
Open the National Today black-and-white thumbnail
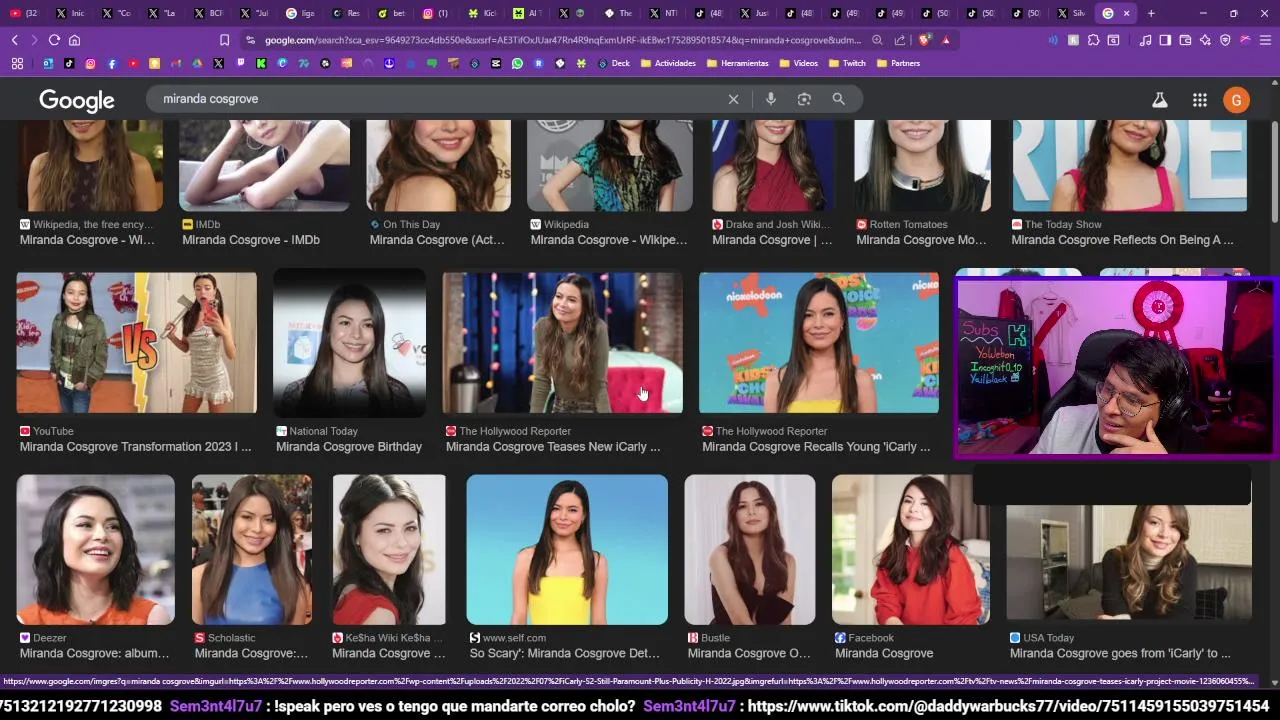pyautogui.click(x=349, y=343)
